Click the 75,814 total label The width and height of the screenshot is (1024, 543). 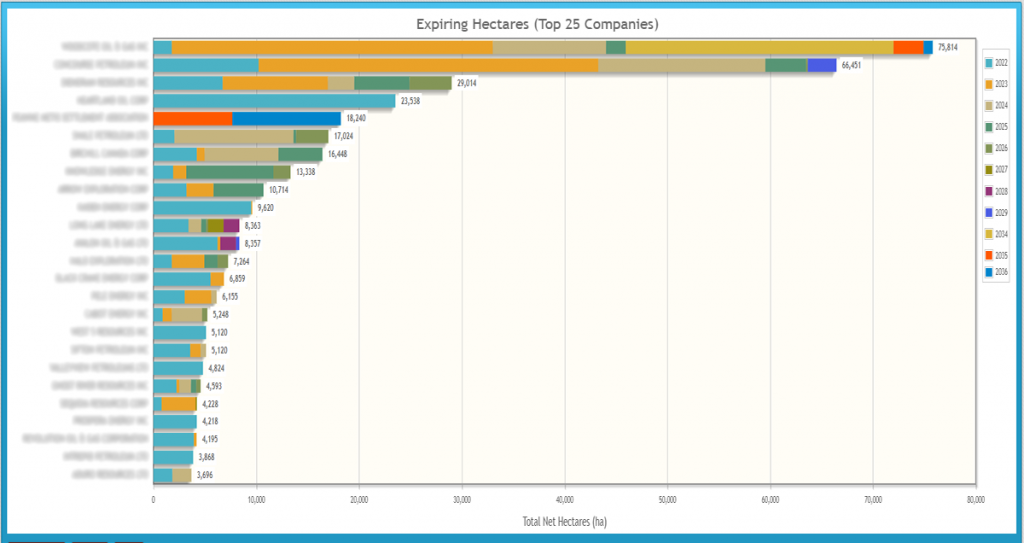tap(948, 47)
